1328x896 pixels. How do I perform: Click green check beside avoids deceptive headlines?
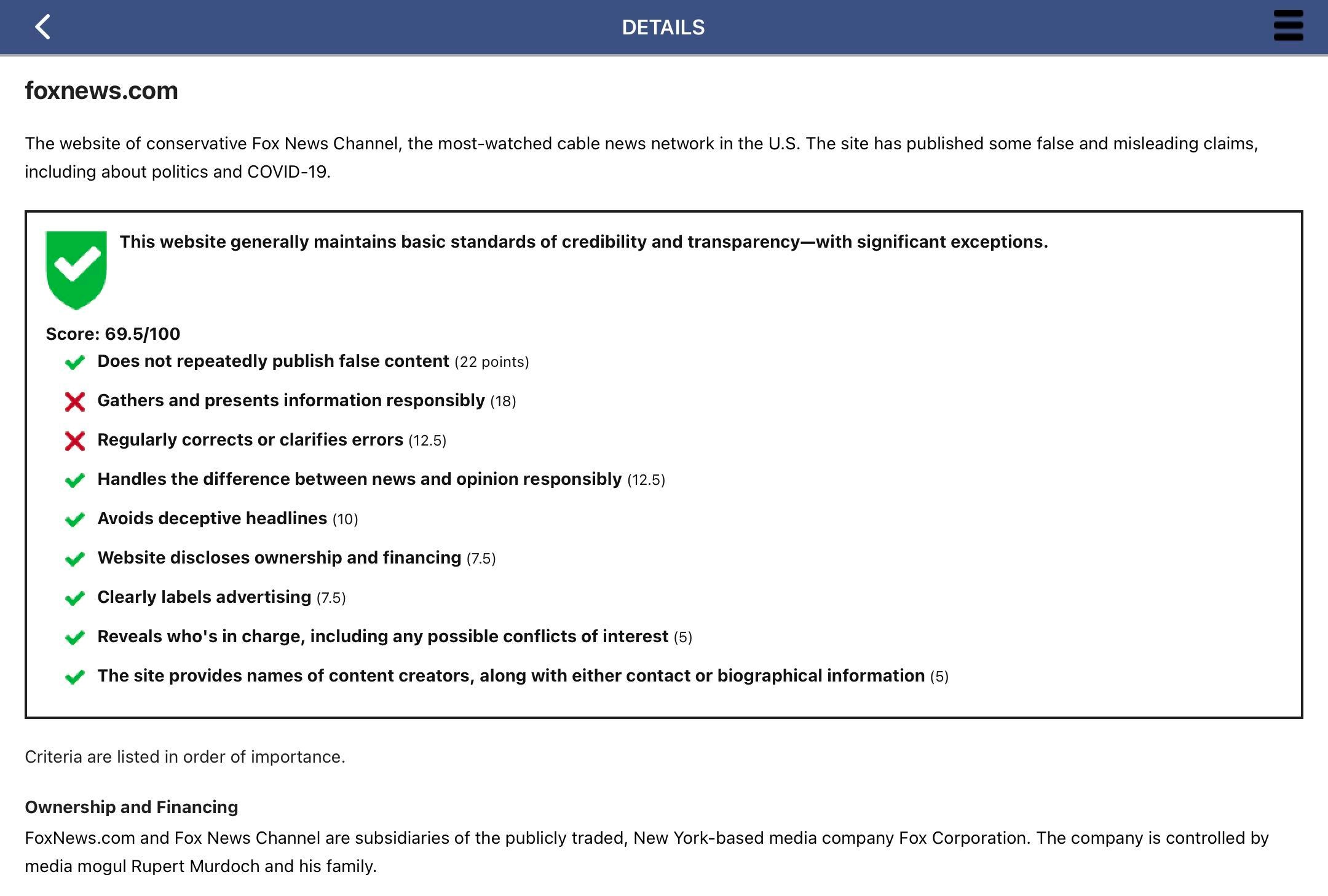(x=74, y=519)
